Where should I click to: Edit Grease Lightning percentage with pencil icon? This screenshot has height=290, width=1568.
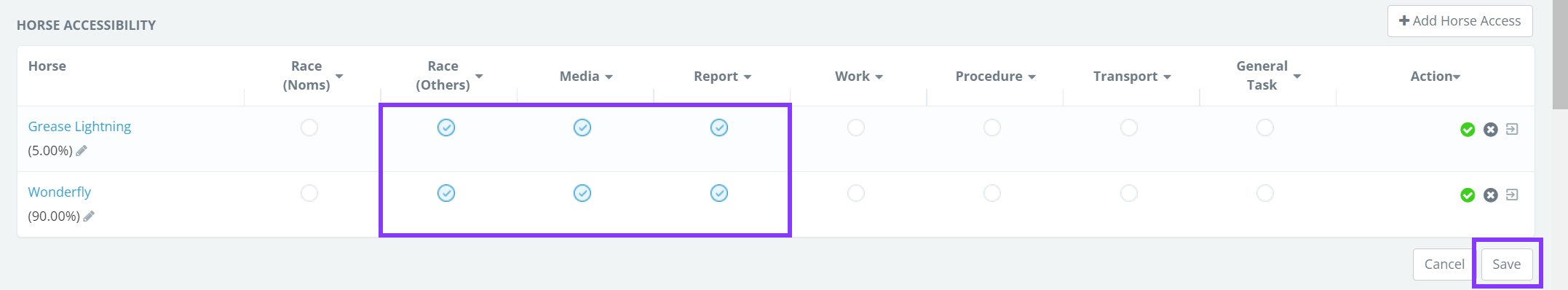[82, 151]
